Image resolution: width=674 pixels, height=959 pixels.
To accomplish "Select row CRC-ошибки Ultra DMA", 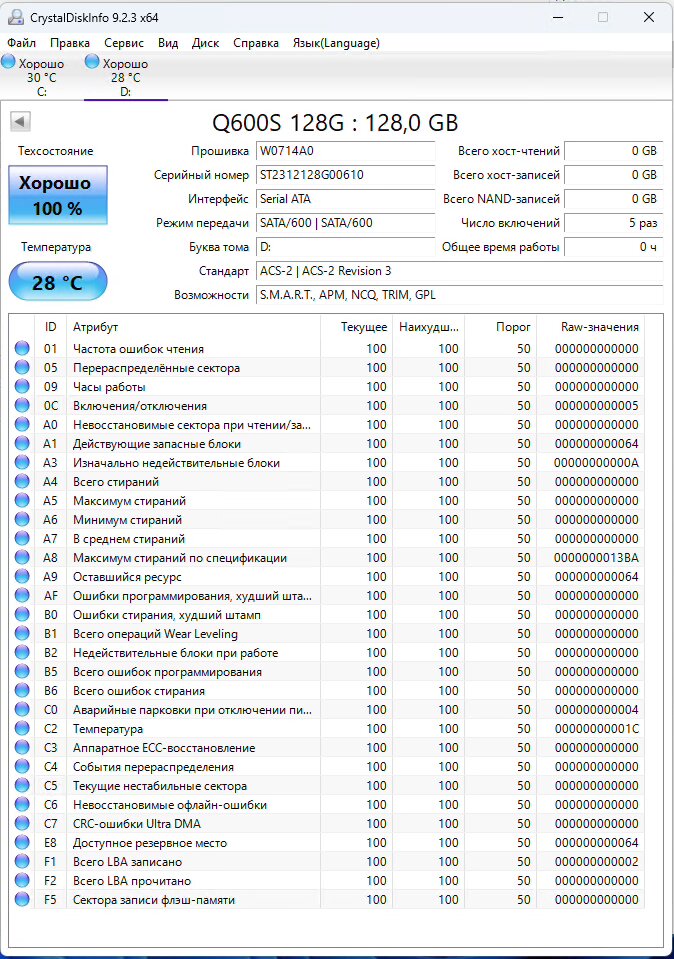I will (327, 823).
